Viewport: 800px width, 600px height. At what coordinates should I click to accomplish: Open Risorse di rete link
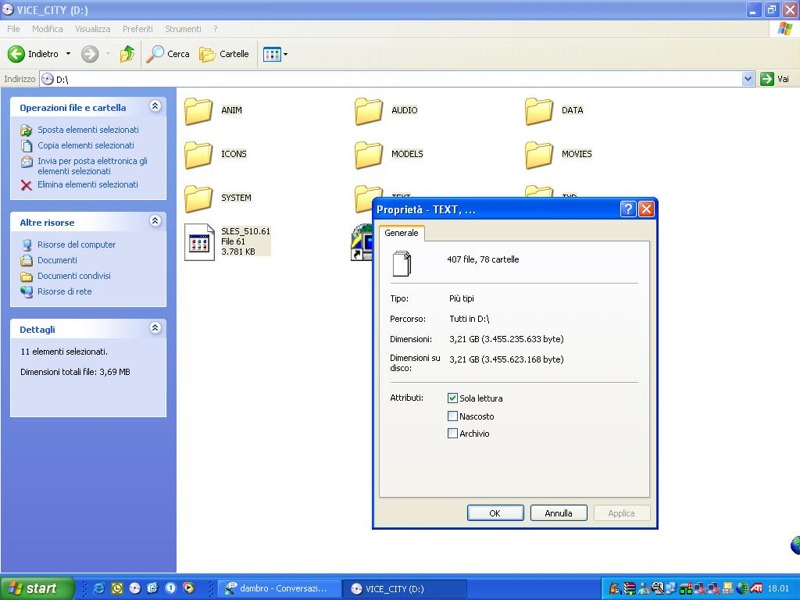click(65, 292)
